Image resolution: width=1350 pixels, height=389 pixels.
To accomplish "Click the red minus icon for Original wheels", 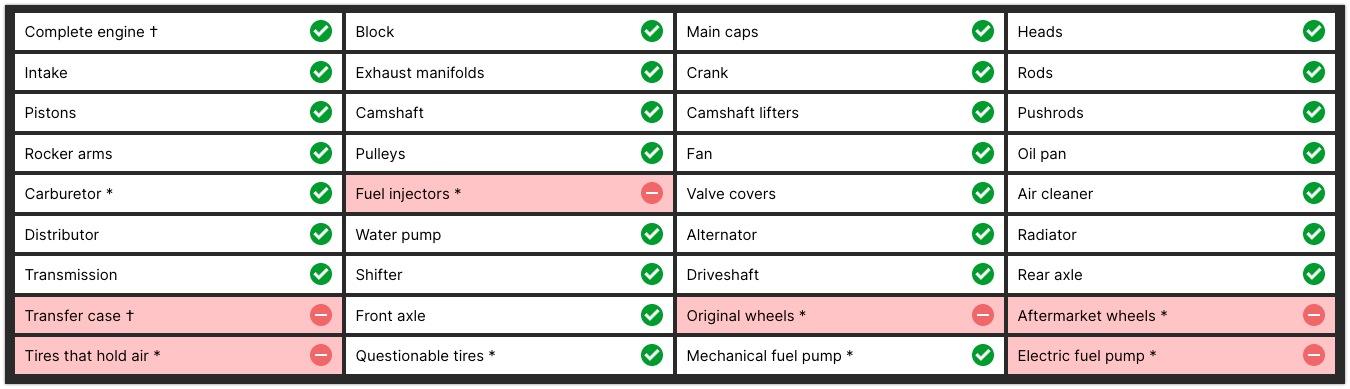I will 983,315.
